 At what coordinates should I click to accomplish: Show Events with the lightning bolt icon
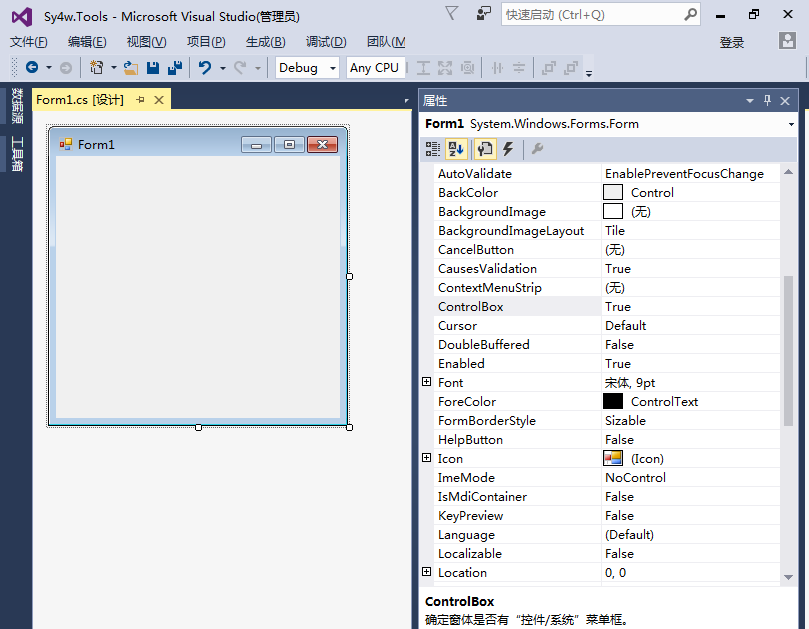[x=508, y=149]
